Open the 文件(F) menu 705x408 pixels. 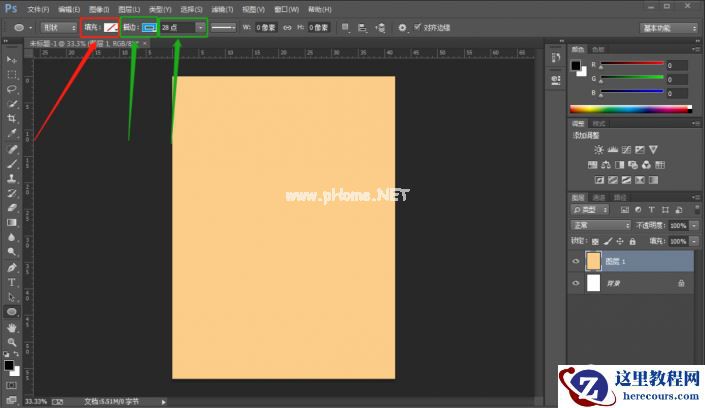[38, 9]
